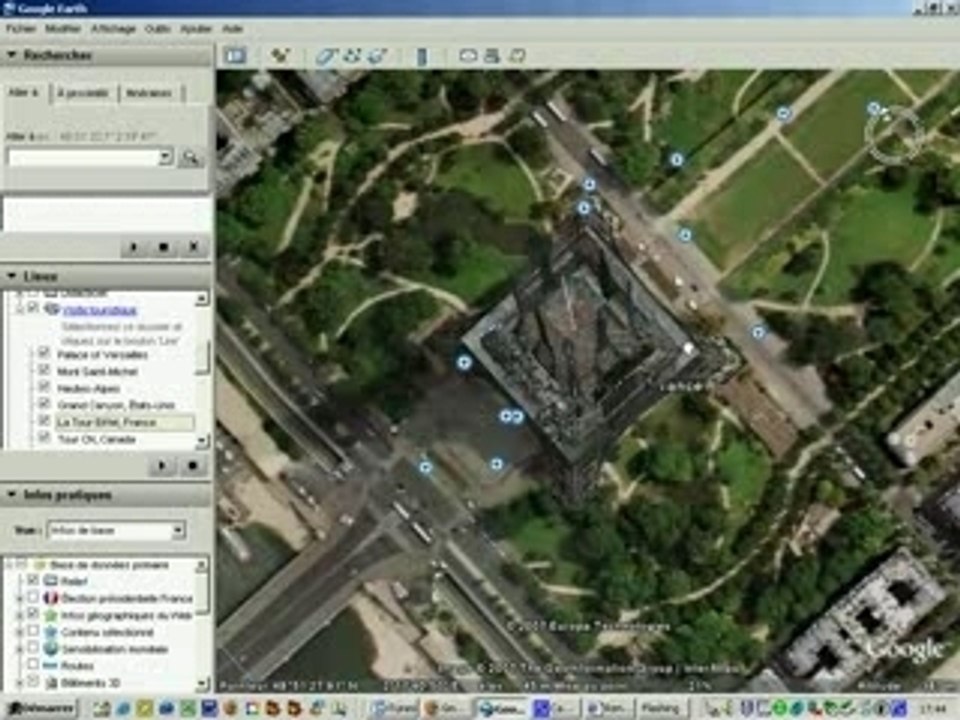Click the compass ring navigation control
This screenshot has width=960, height=720.
pos(894,135)
